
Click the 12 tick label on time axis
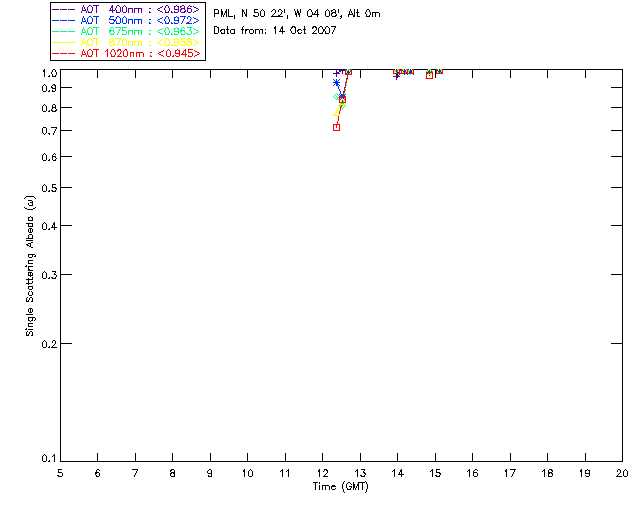(322, 473)
